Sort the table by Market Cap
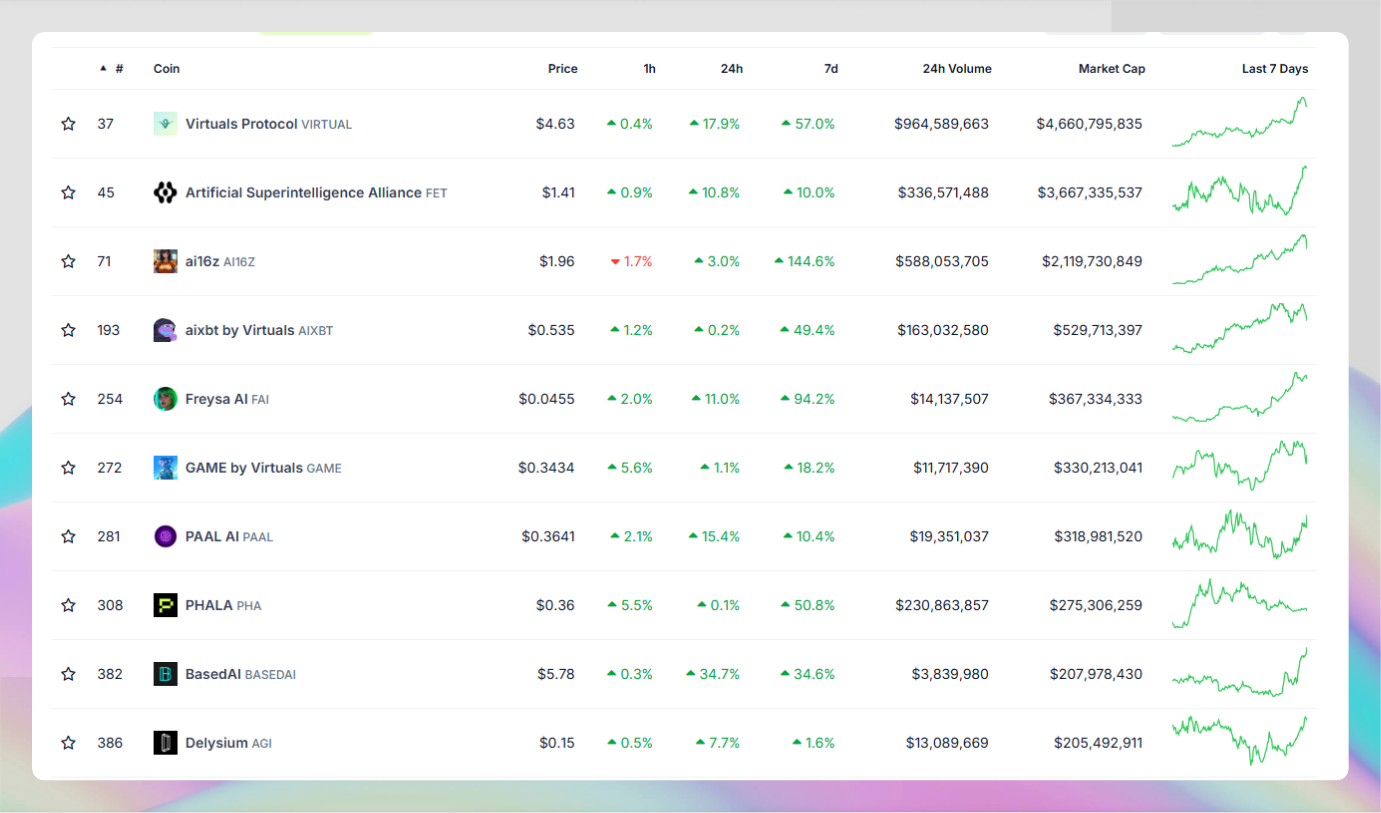 coord(1112,68)
